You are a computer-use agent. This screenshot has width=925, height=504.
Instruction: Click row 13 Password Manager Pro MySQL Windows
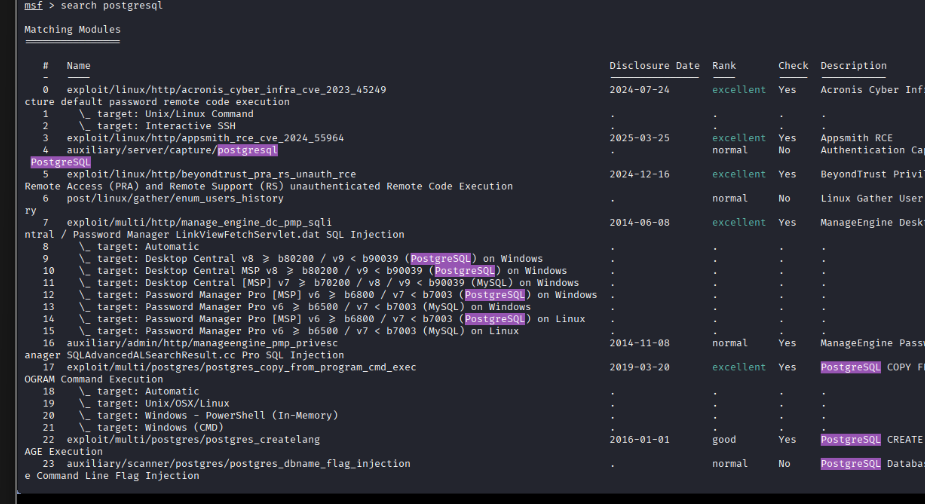[x=304, y=307]
